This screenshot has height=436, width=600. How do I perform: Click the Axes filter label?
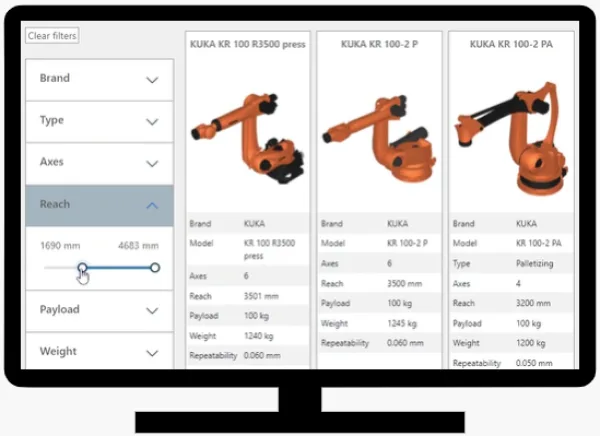[52, 162]
